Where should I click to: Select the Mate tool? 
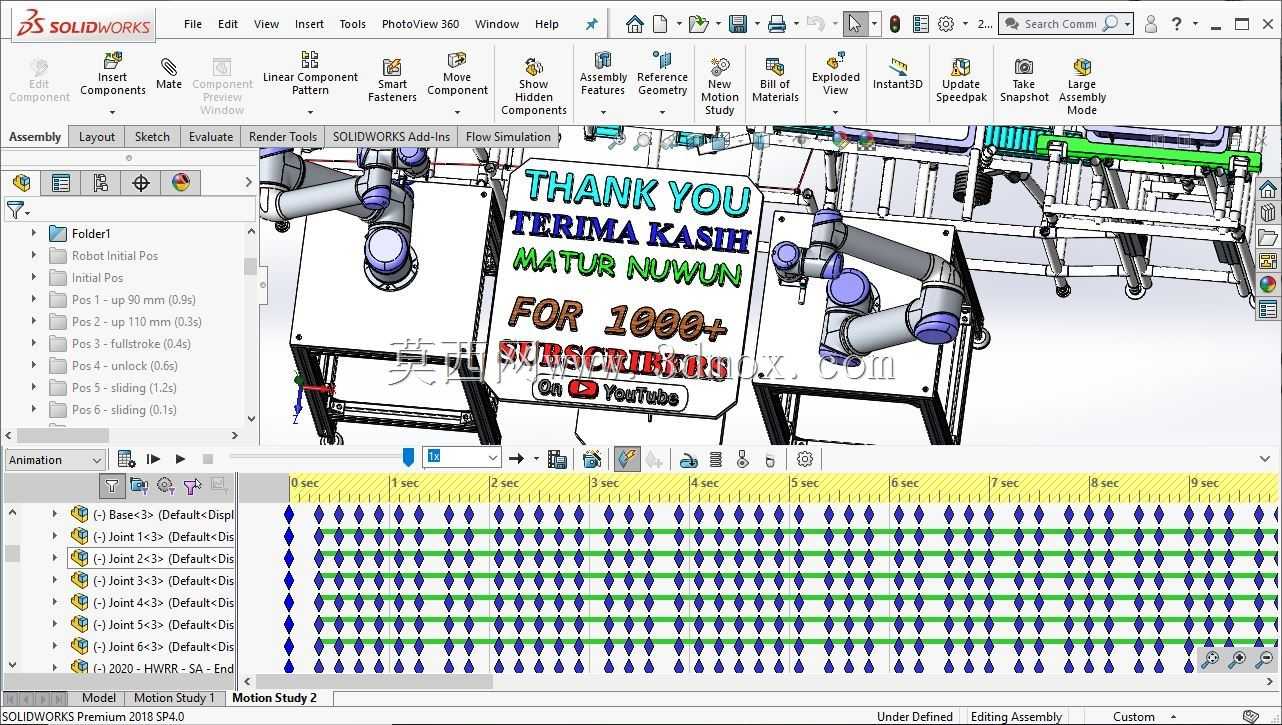pyautogui.click(x=169, y=75)
